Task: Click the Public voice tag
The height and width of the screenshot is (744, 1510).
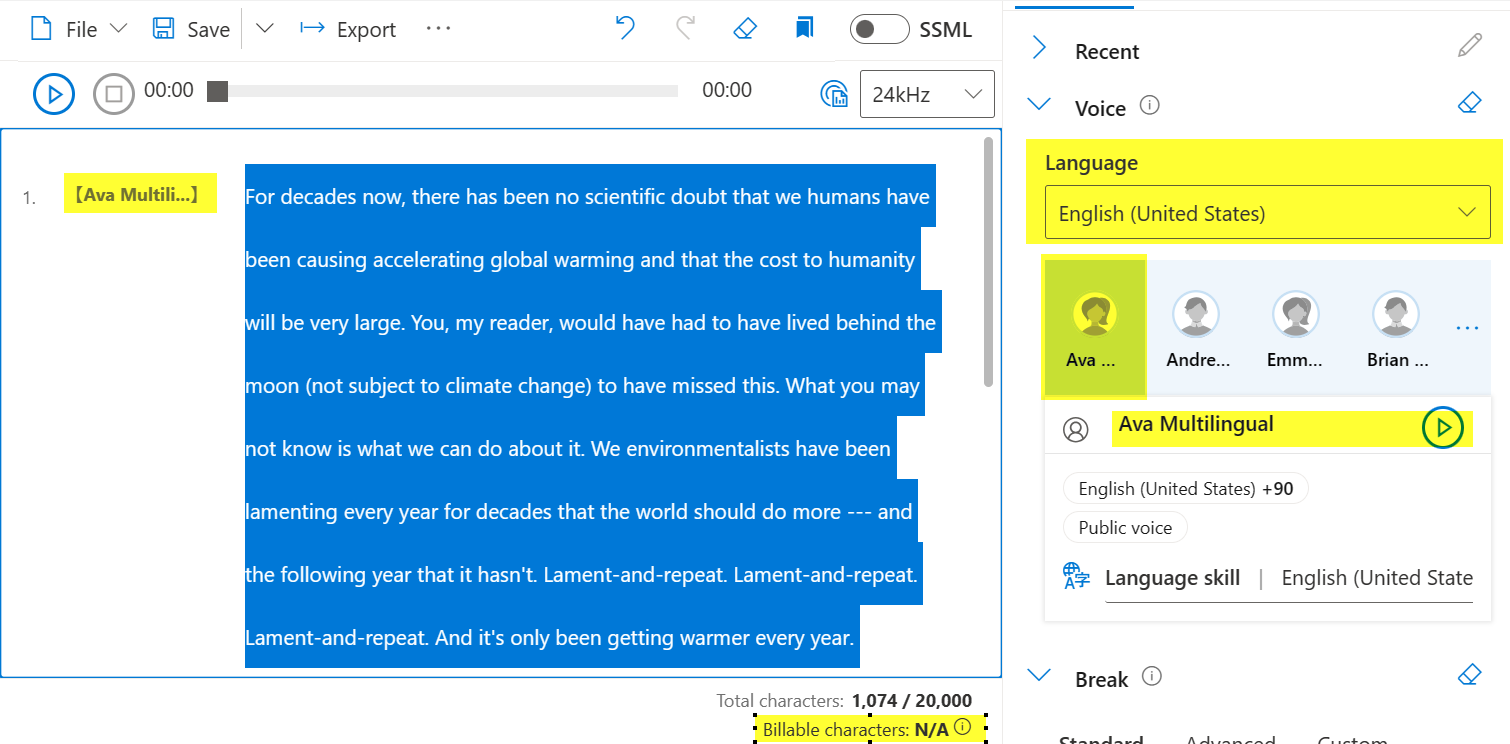Action: pos(1125,528)
